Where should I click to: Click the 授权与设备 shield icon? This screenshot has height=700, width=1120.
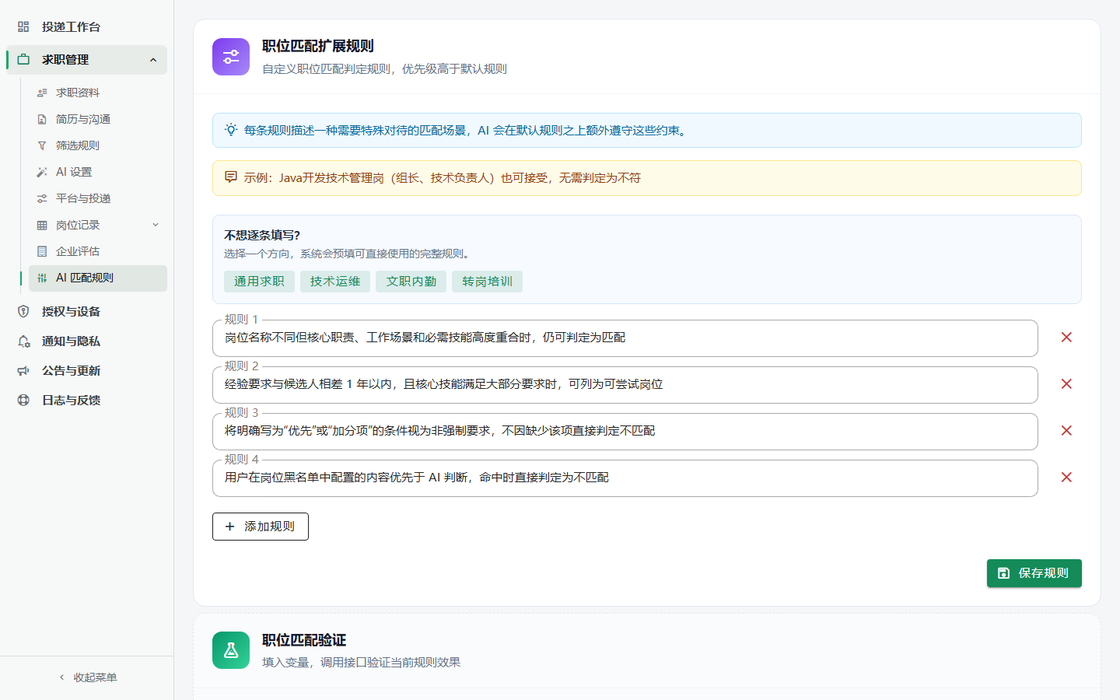(x=24, y=311)
